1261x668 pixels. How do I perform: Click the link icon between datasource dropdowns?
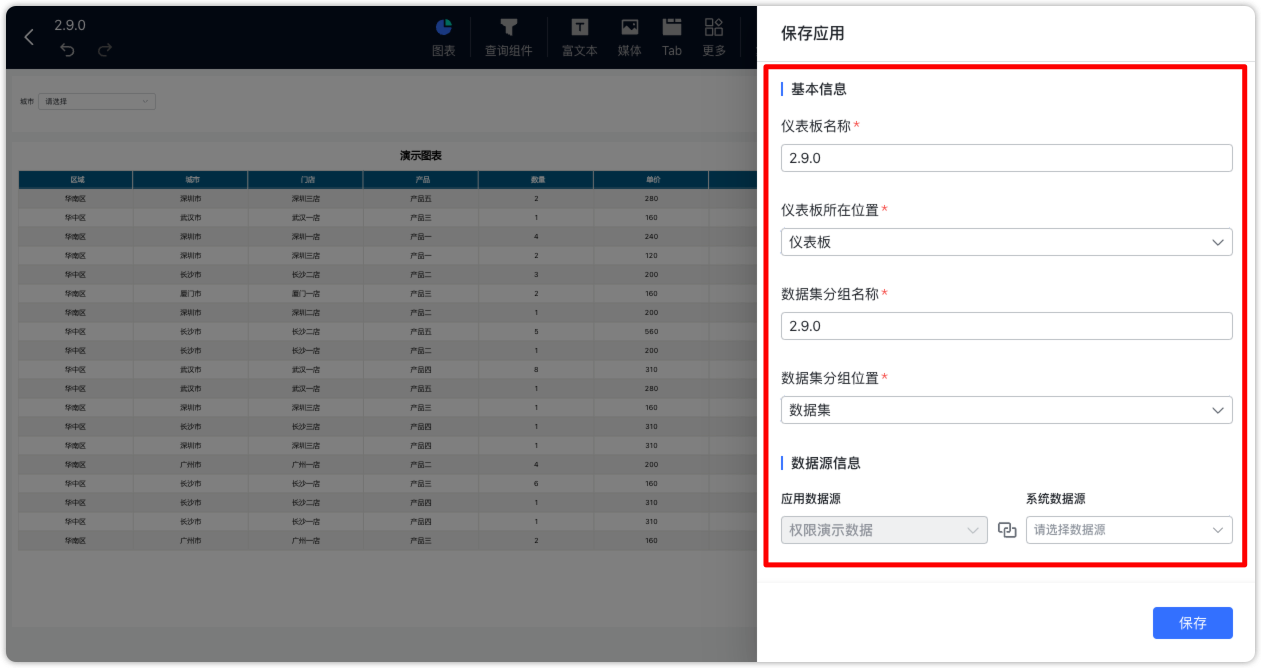point(1007,530)
